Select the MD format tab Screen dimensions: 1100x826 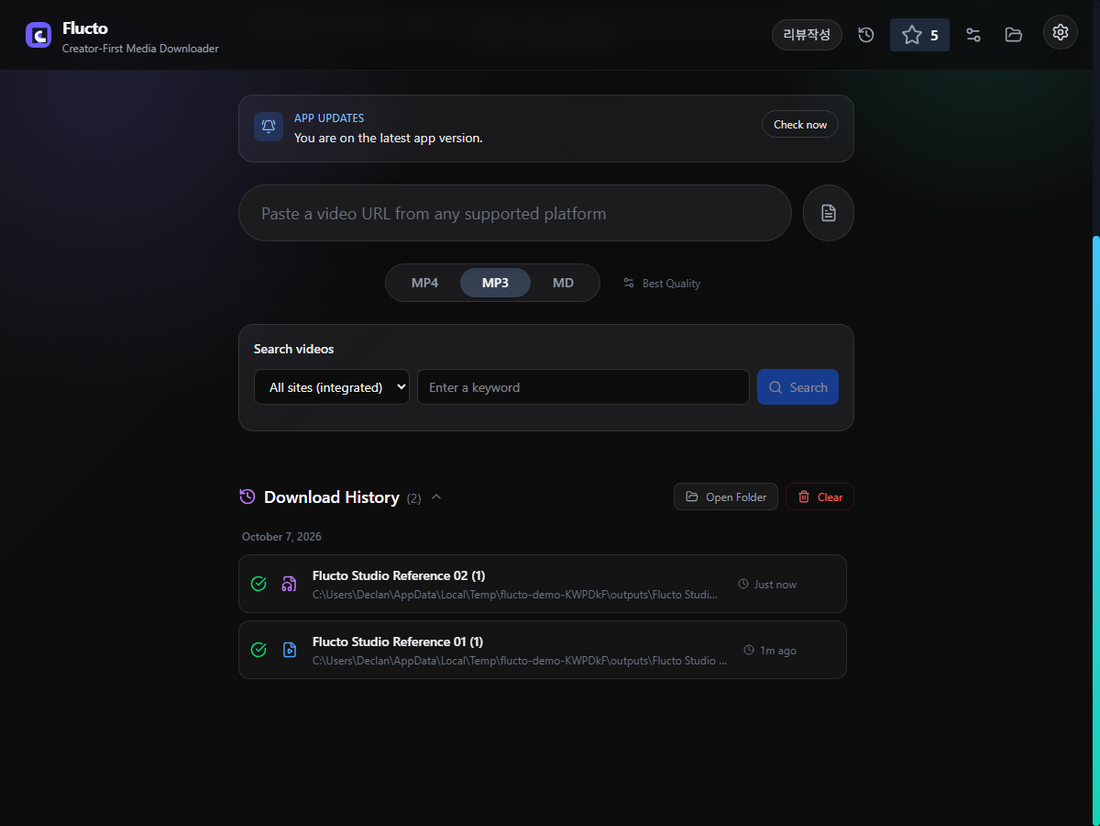click(563, 283)
